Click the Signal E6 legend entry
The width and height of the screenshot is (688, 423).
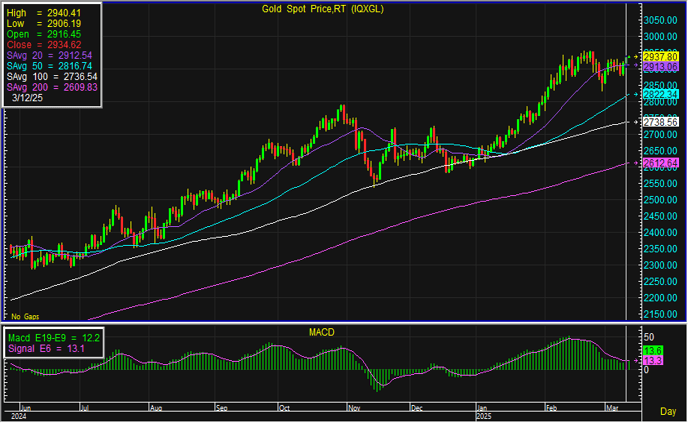click(x=46, y=348)
